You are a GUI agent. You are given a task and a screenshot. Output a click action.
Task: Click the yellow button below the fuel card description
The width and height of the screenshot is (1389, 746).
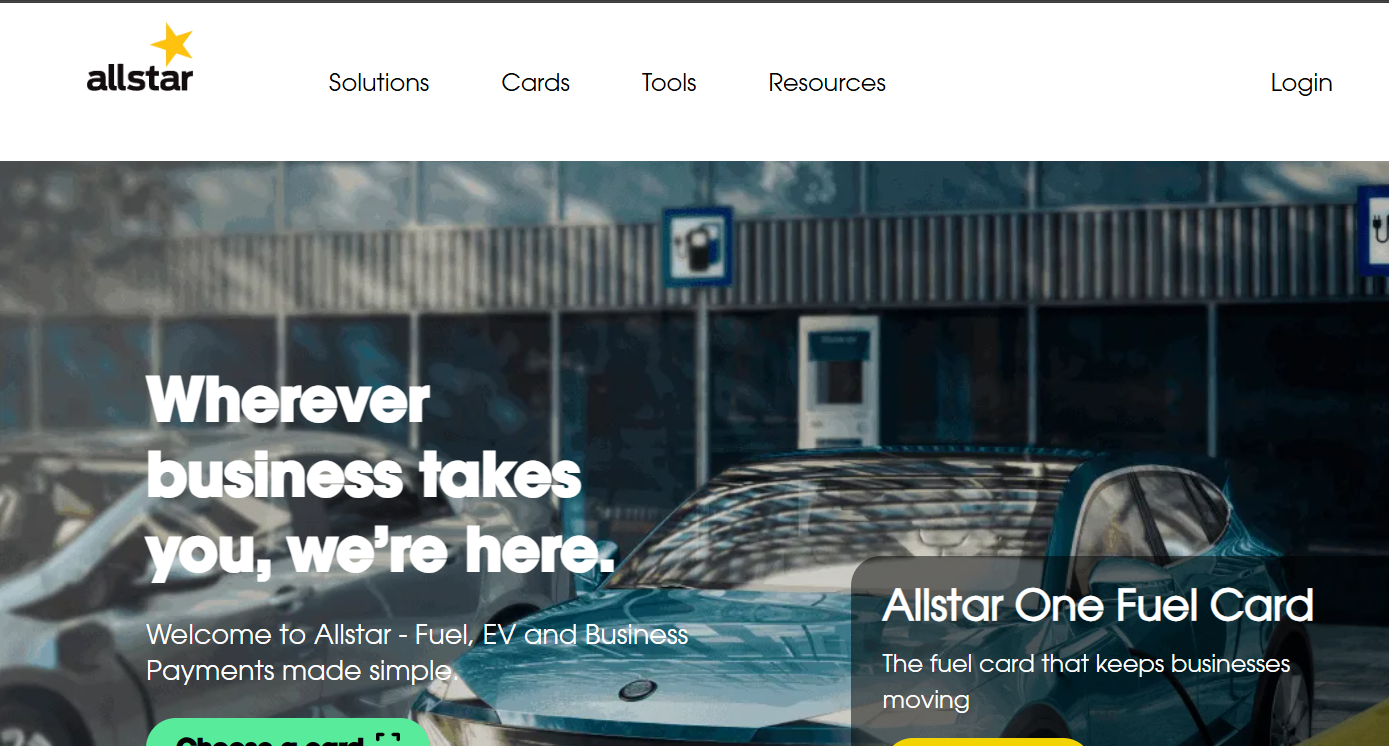pyautogui.click(x=988, y=742)
